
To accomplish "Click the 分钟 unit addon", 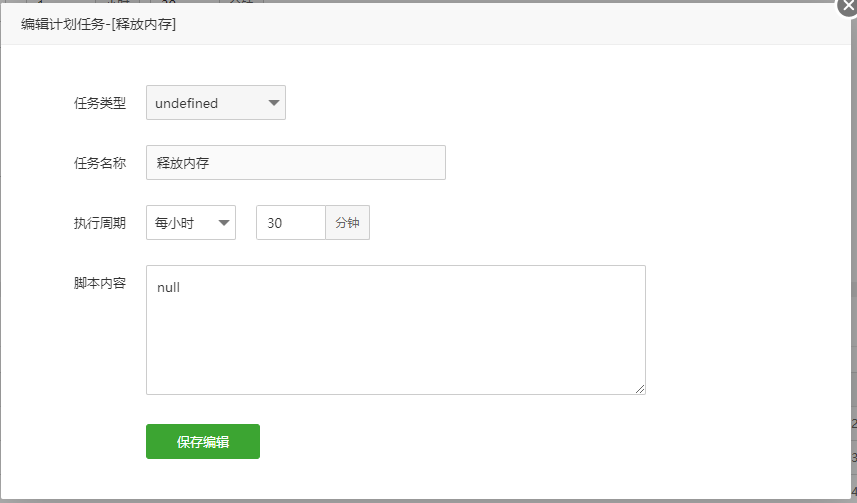I will [x=348, y=223].
